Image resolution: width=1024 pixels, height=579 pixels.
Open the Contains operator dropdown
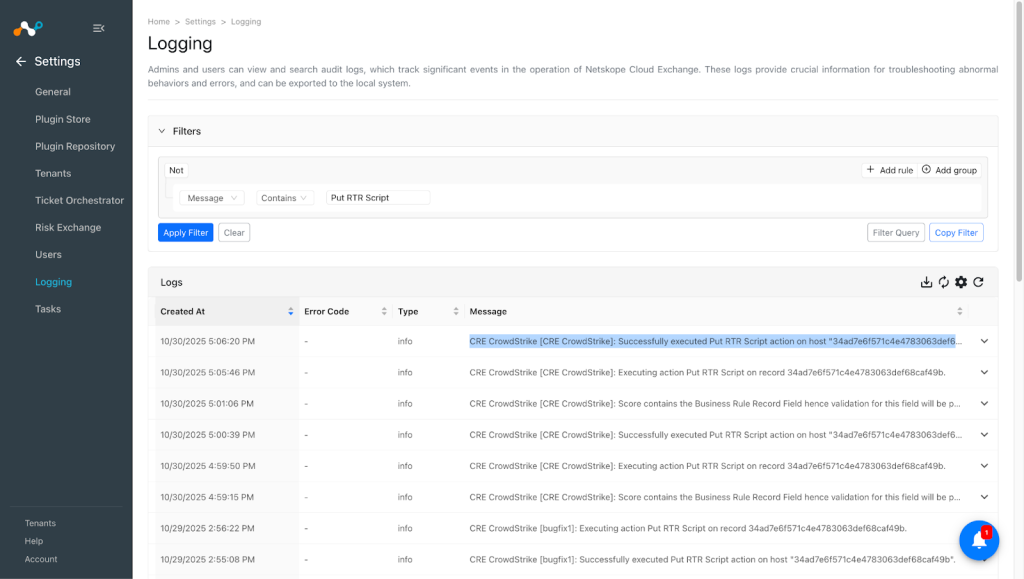pos(285,198)
